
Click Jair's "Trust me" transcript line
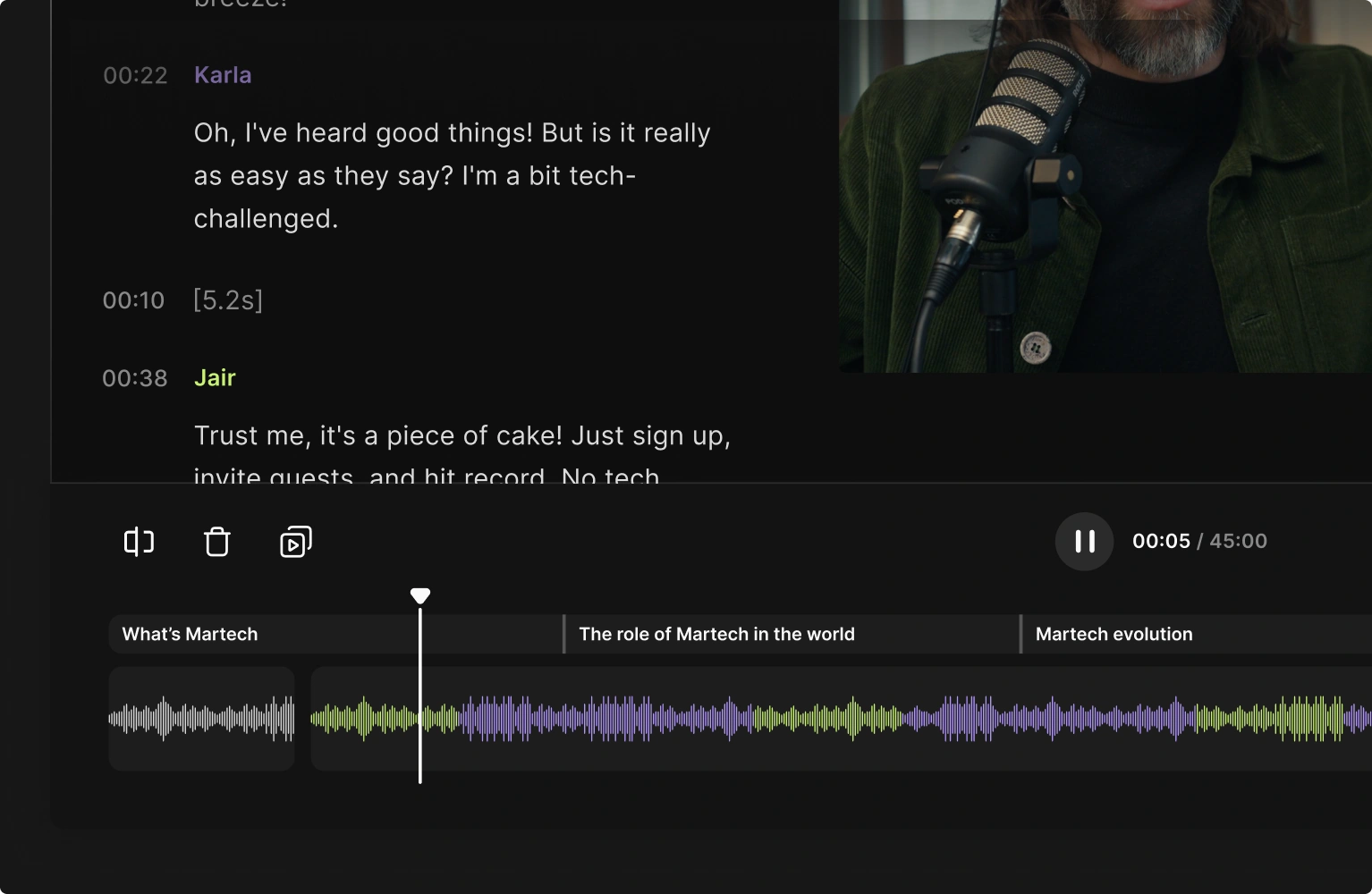click(462, 436)
